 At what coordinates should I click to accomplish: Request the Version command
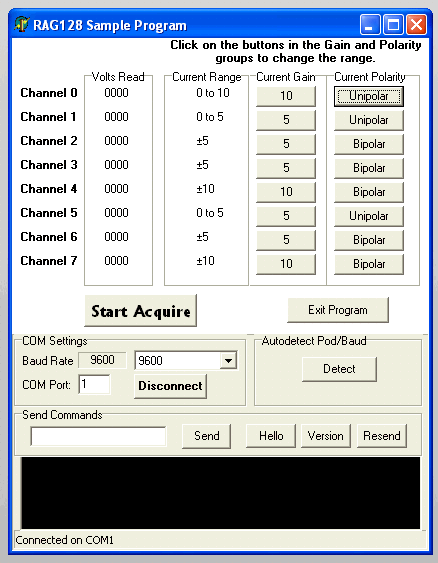326,436
